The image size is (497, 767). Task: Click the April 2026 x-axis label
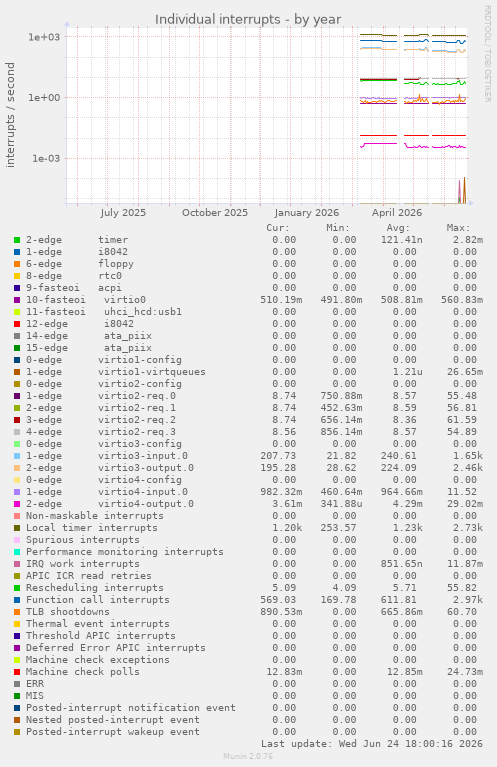[x=397, y=213]
